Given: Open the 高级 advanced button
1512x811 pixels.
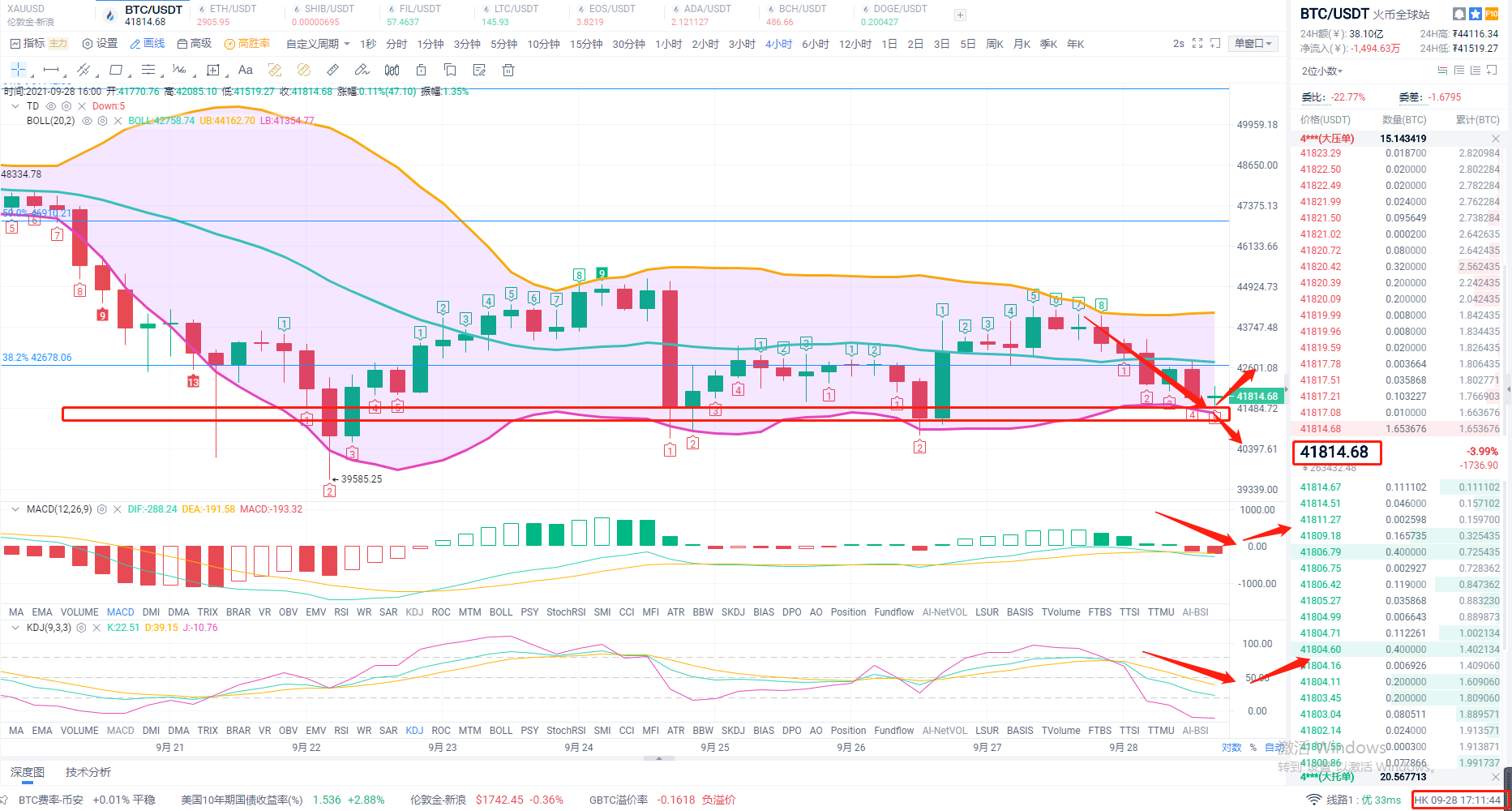Looking at the screenshot, I should pyautogui.click(x=194, y=43).
